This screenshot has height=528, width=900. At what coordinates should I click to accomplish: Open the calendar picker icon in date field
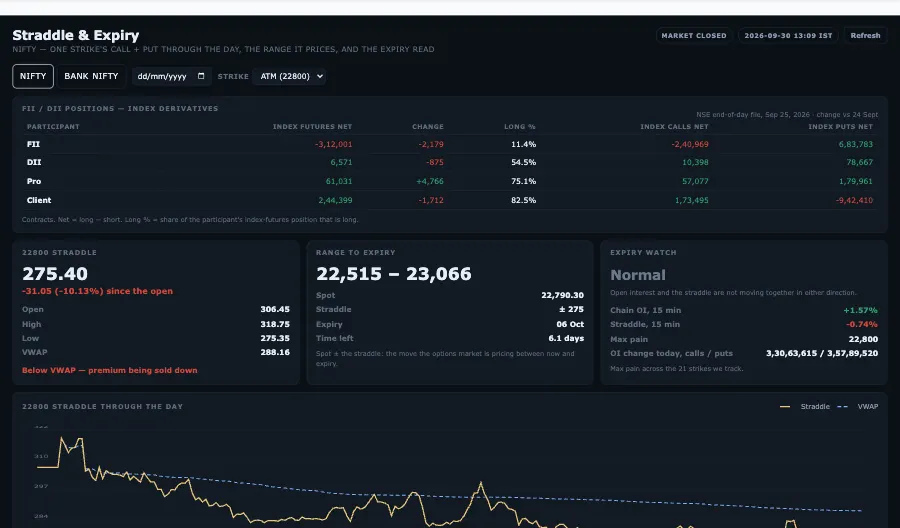coord(201,76)
